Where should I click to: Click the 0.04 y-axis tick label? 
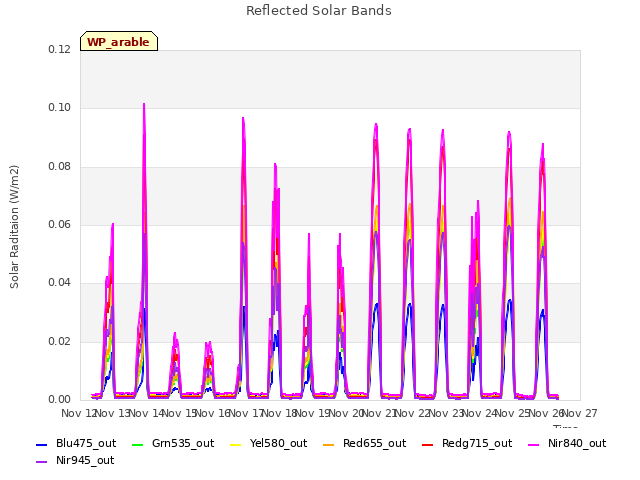point(60,283)
